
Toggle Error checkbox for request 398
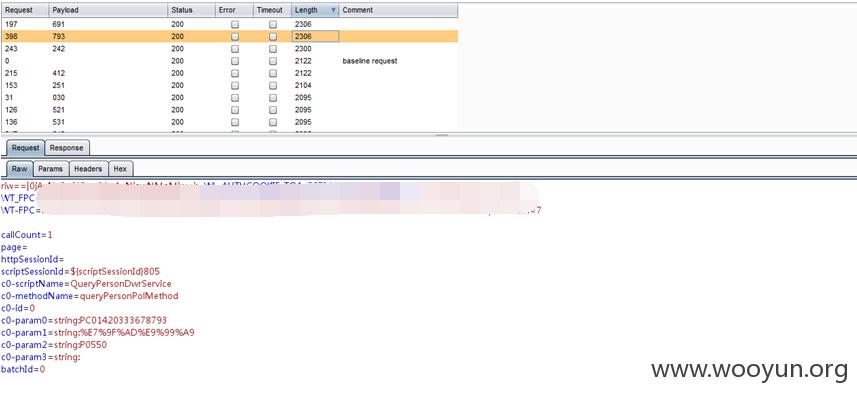tap(235, 37)
